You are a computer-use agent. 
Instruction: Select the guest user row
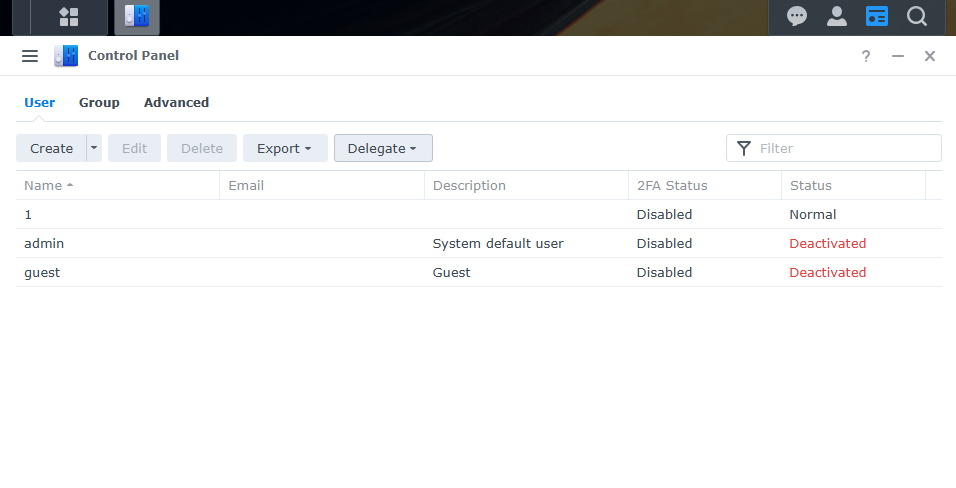point(300,272)
